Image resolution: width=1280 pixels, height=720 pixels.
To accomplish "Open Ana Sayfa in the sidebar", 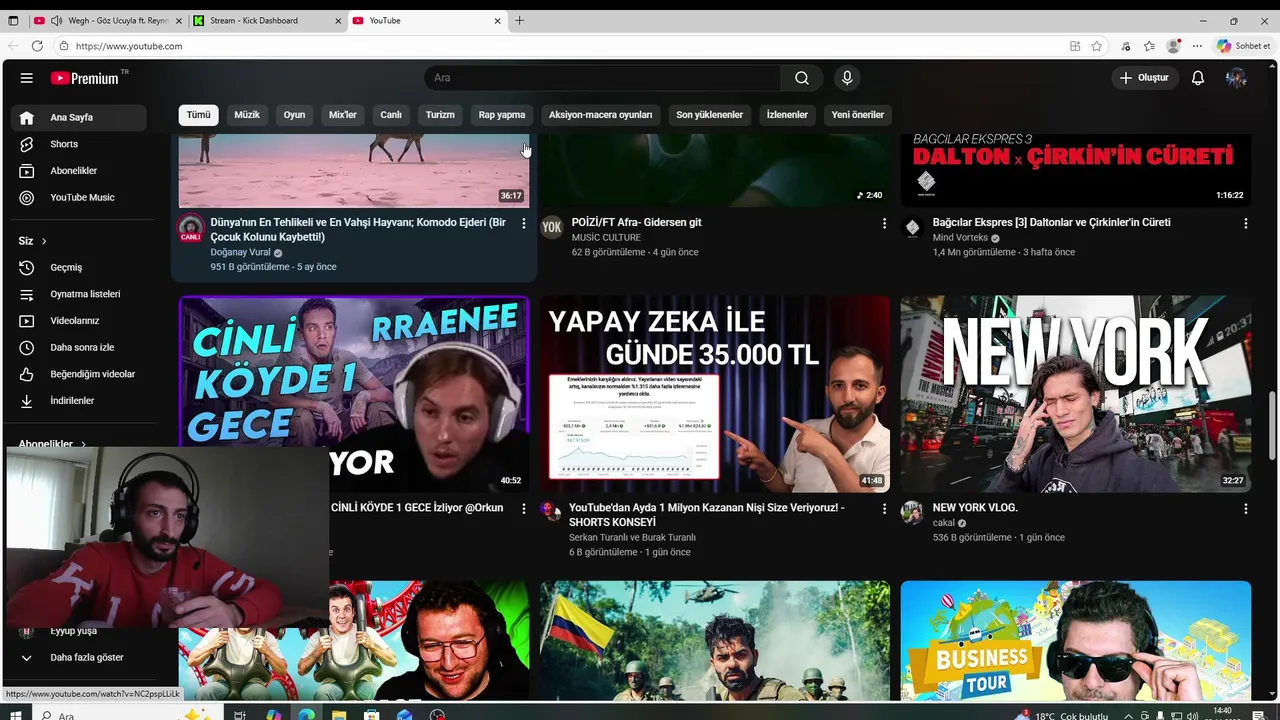I will (79, 117).
